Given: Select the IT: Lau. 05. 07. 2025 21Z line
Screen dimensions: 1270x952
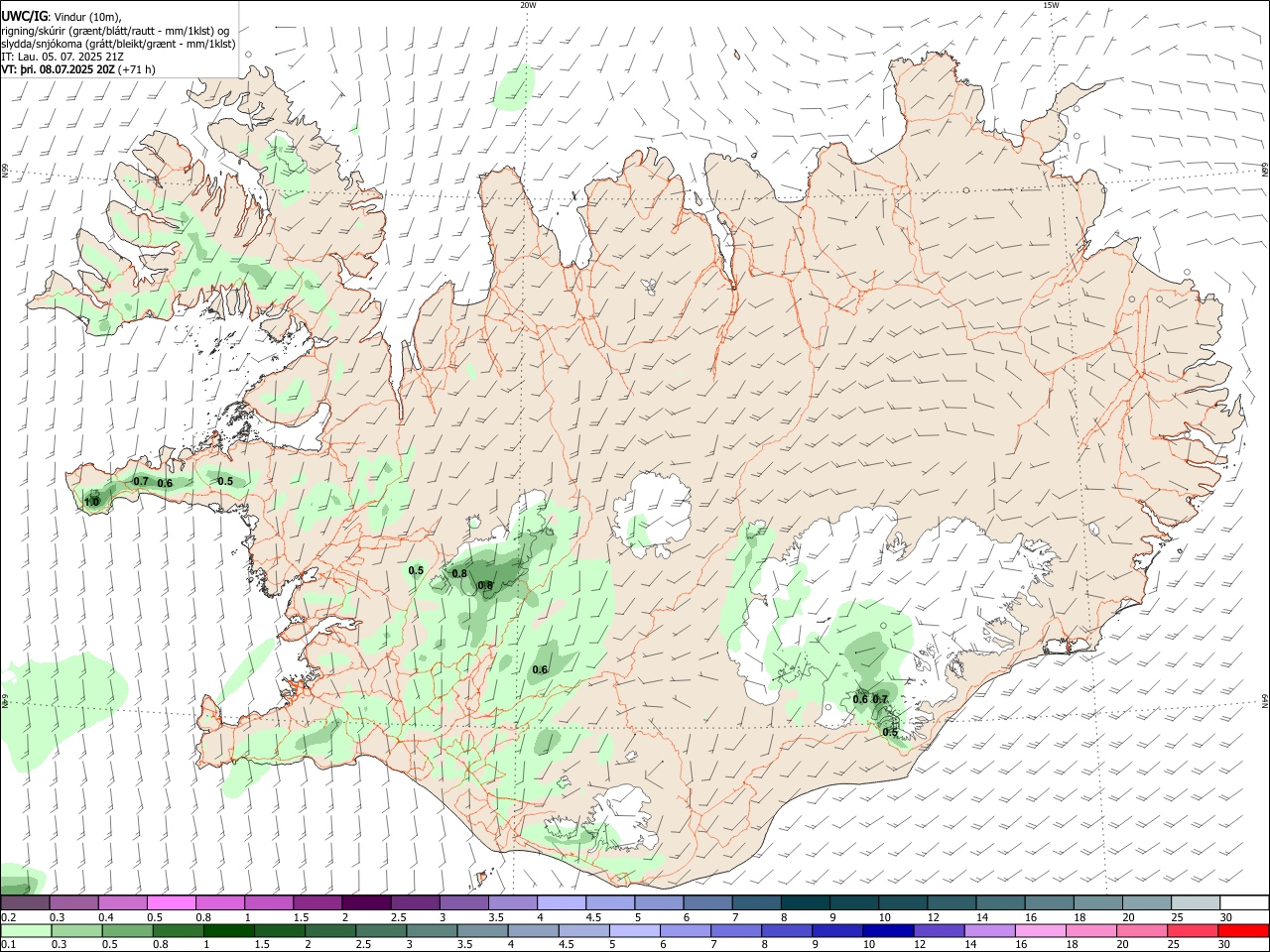Looking at the screenshot, I should 63,57.
